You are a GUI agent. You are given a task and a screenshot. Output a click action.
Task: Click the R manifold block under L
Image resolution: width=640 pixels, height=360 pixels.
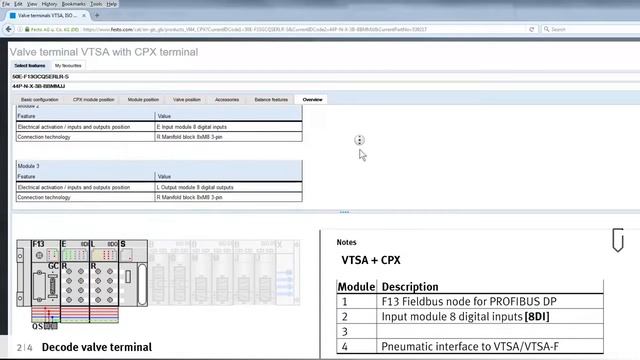104,284
